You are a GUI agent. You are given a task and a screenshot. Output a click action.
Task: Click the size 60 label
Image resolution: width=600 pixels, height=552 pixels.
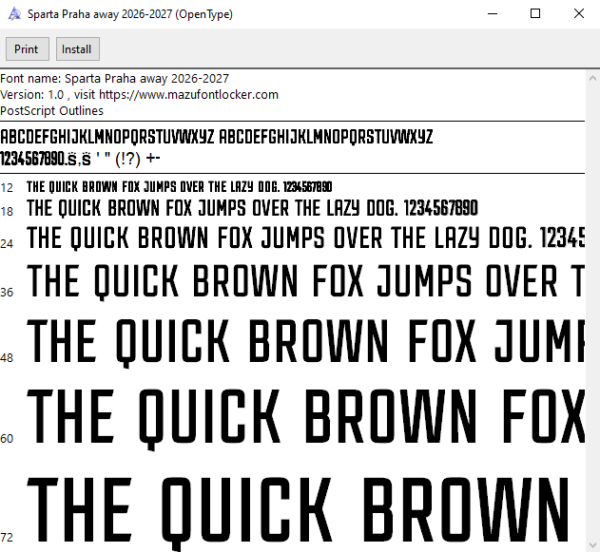pyautogui.click(x=7, y=439)
